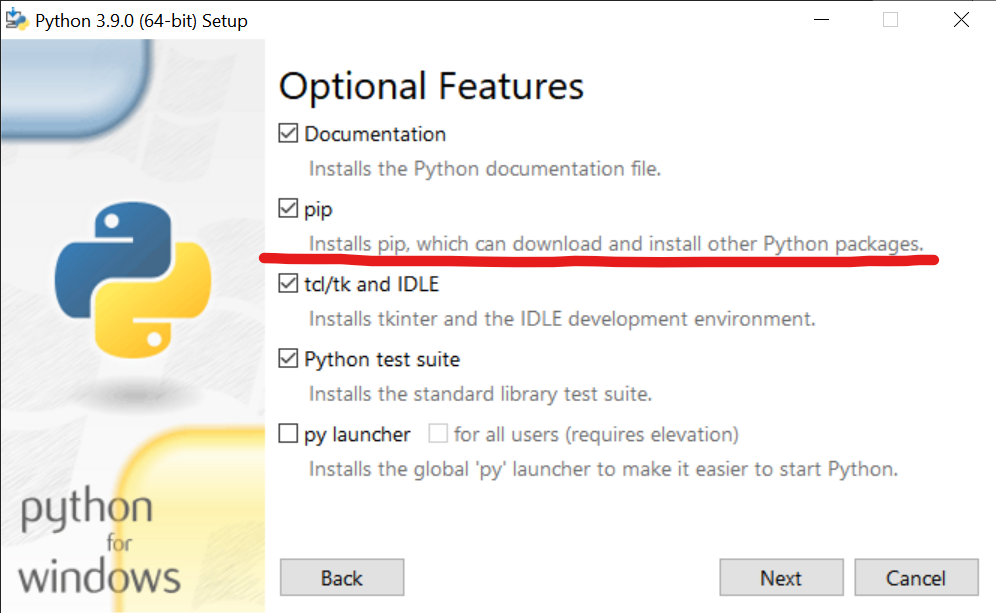Viewport: 996px width, 613px height.
Task: Click the Optional Features heading
Action: tap(431, 86)
